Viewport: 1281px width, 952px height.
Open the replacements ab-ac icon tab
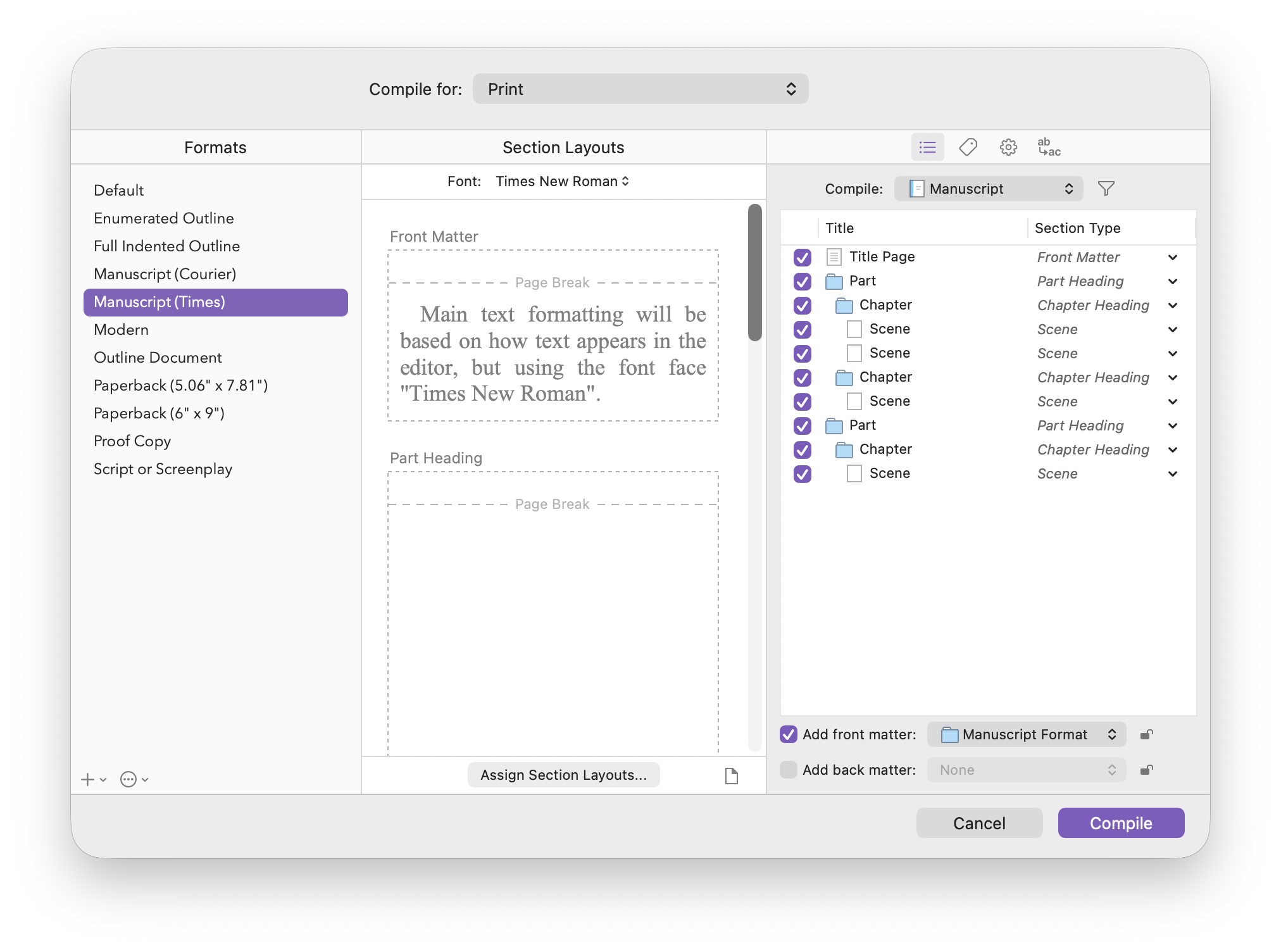click(x=1049, y=147)
